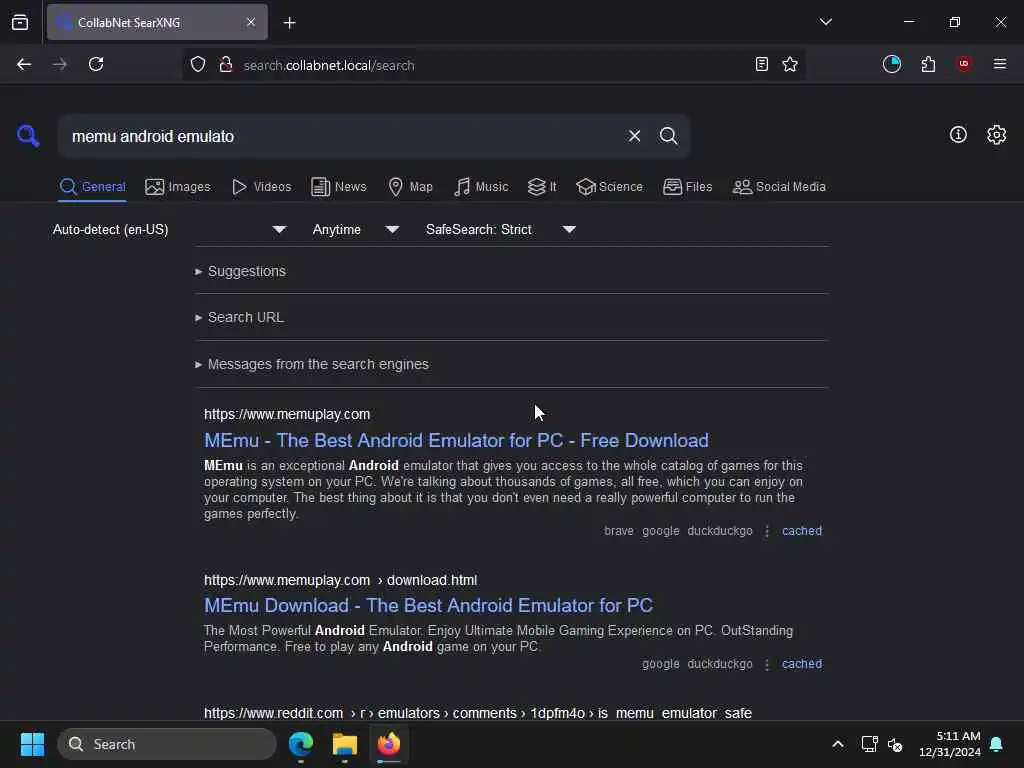Open Anytime time range dropdown
1024x768 pixels.
[x=356, y=229]
